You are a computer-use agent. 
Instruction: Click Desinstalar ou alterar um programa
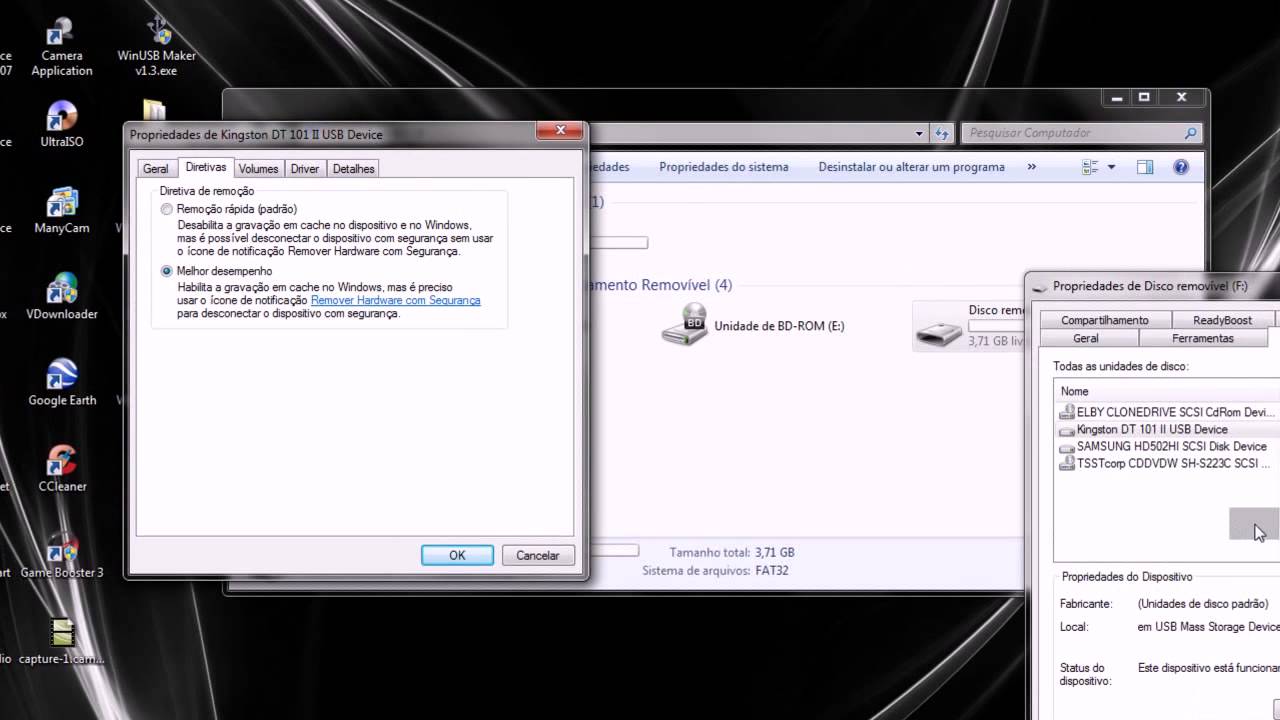(x=911, y=167)
